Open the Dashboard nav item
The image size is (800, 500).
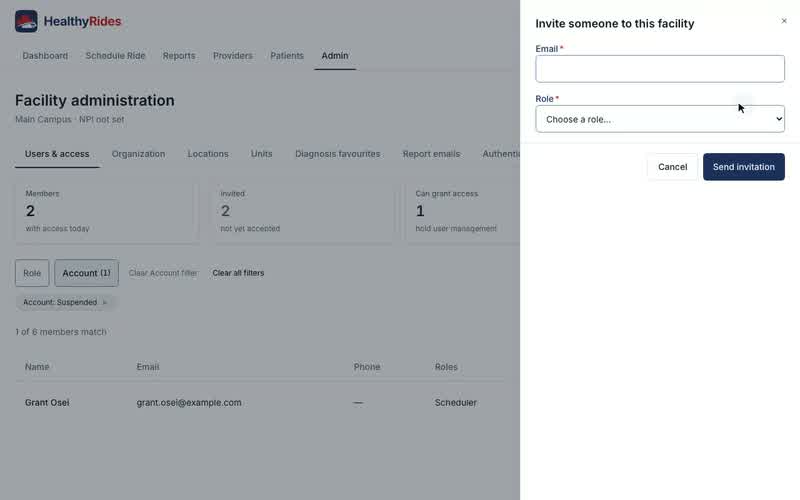coord(45,56)
